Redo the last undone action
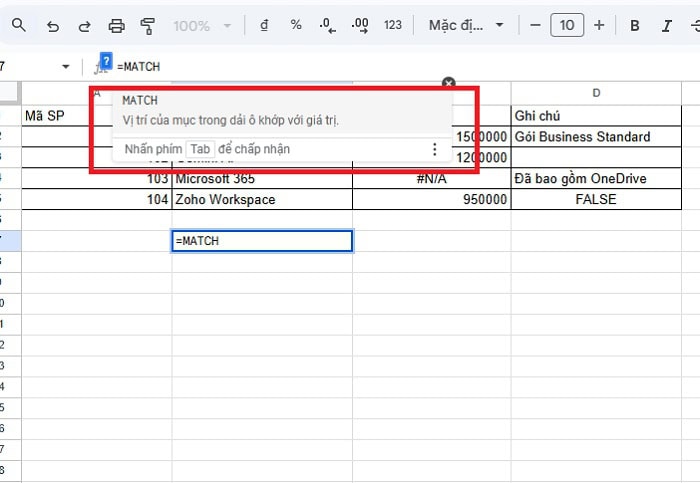Viewport: 700px width, 483px height. pos(84,25)
